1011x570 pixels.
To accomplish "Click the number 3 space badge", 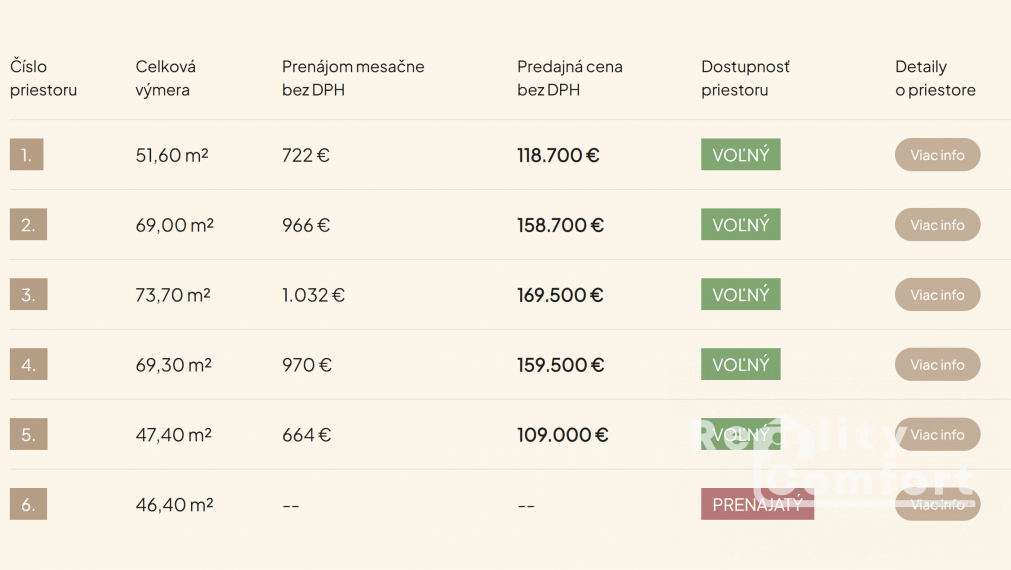I will click(28, 295).
